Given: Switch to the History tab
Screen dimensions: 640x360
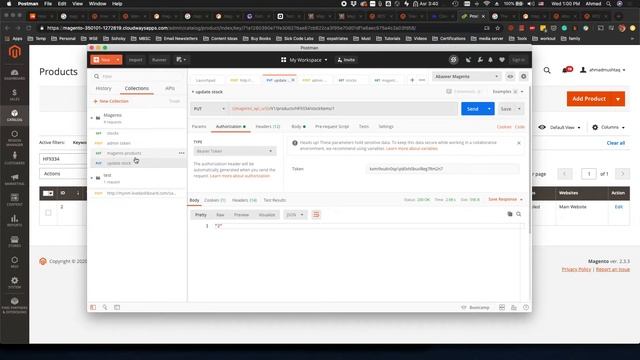Looking at the screenshot, I should pos(103,88).
